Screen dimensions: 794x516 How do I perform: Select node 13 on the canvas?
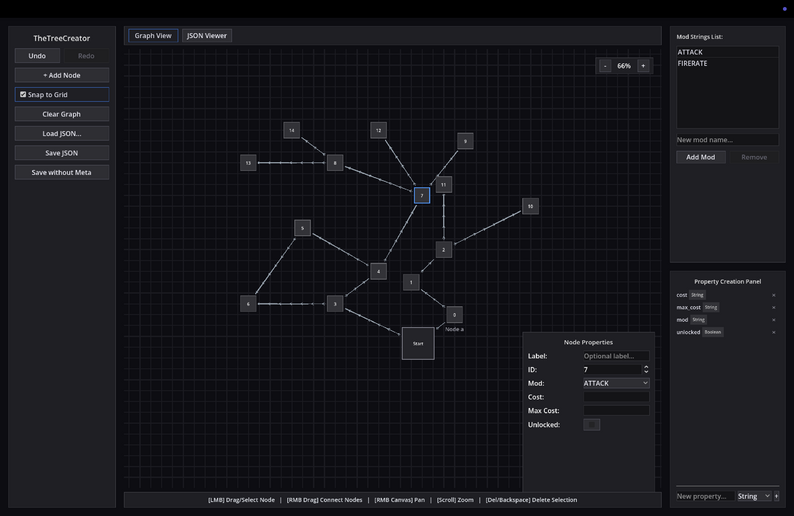pos(248,163)
